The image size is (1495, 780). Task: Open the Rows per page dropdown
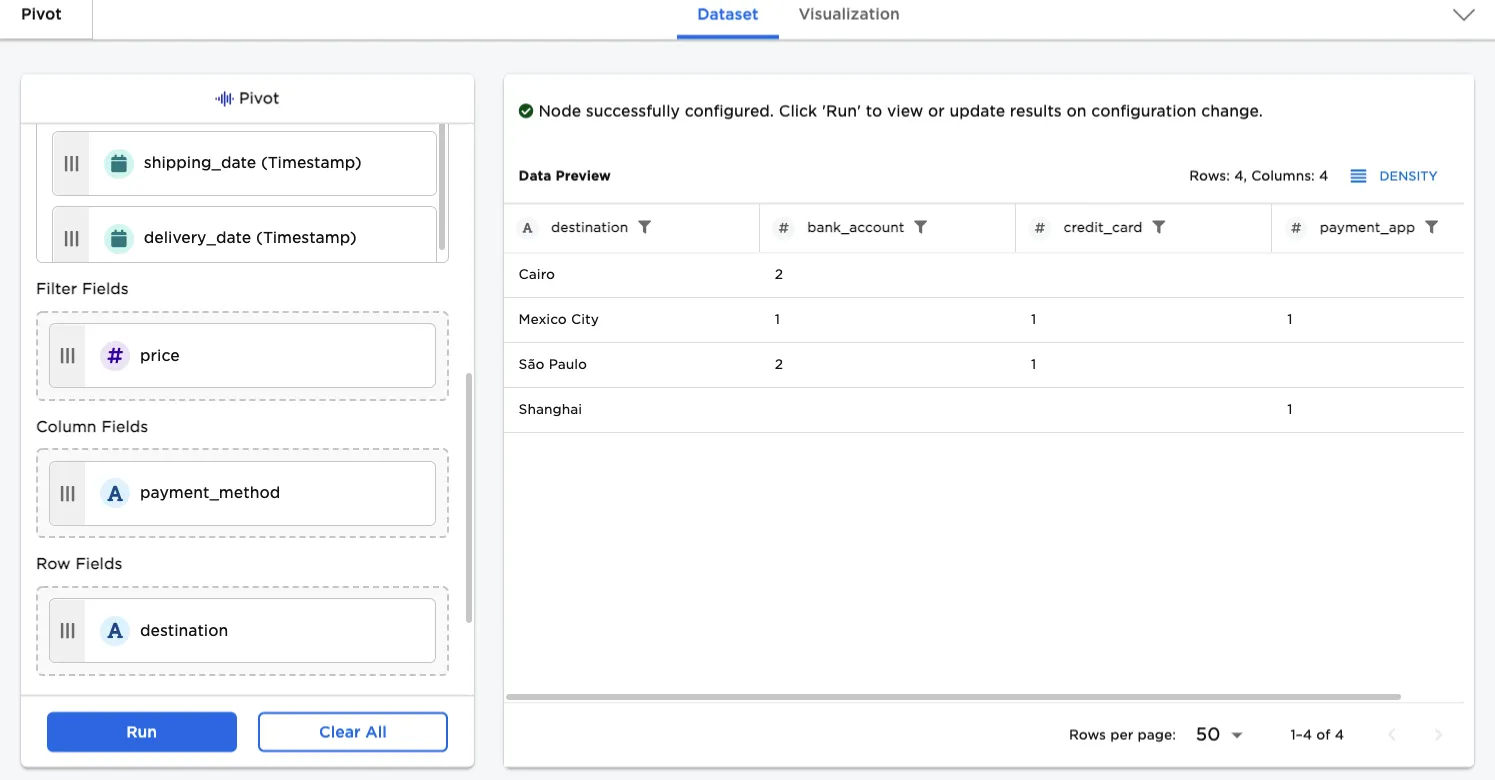coord(1217,734)
